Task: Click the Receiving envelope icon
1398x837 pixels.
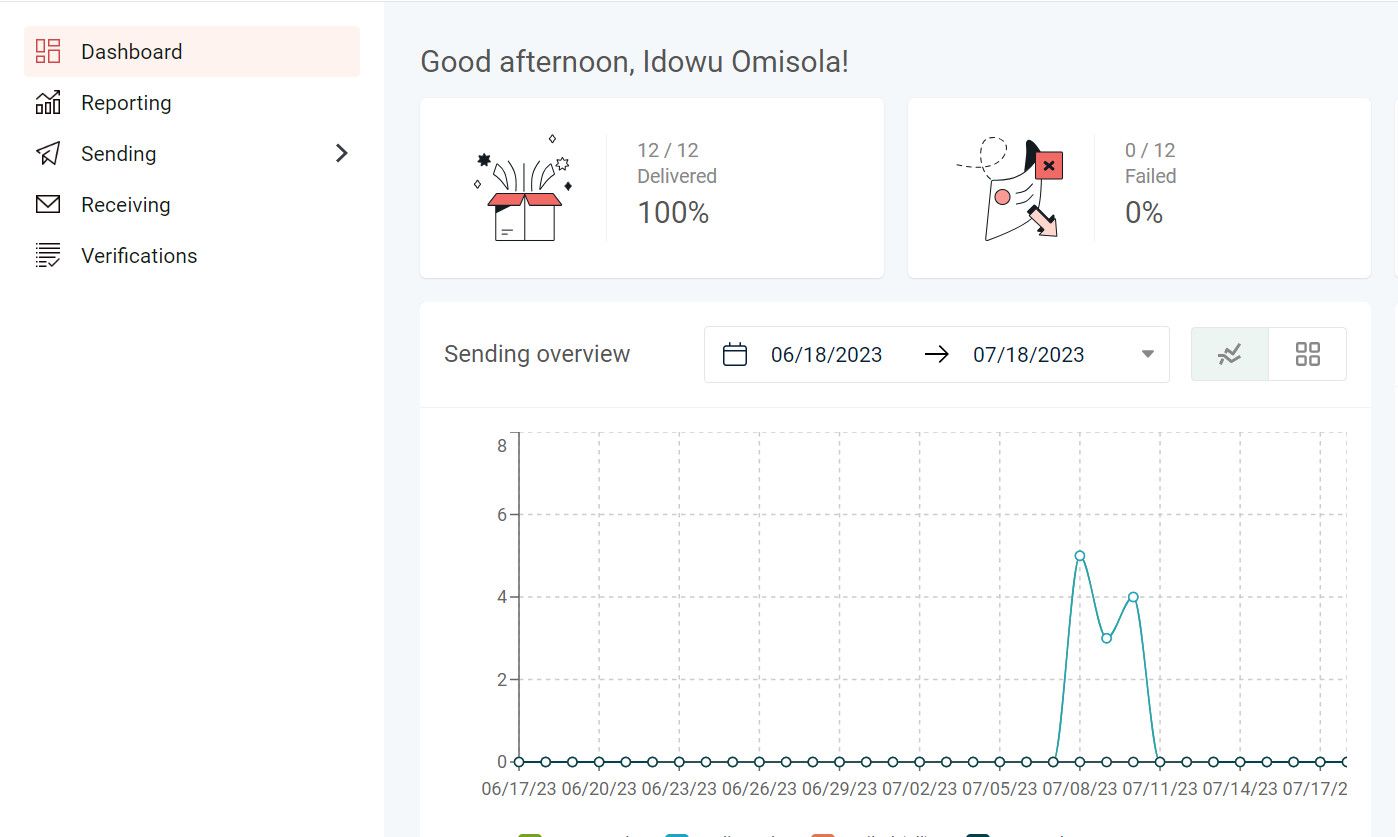Action: click(x=48, y=205)
